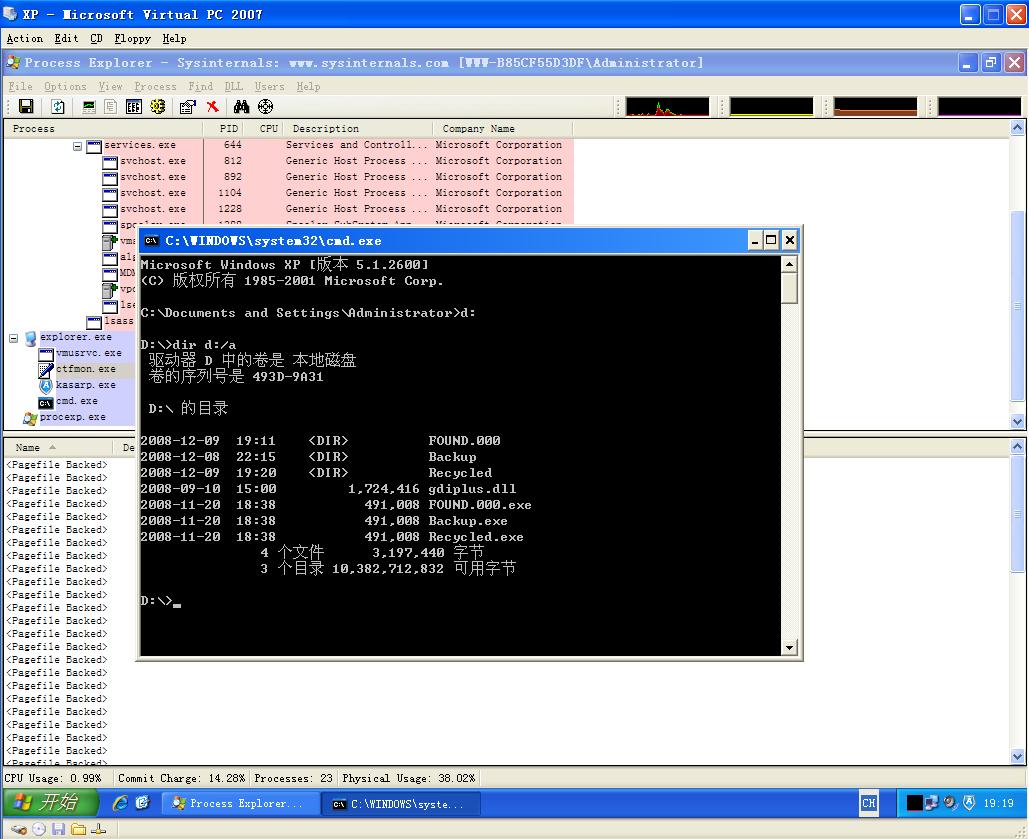1029x839 pixels.
Task: Click the Virtual PC shared folder status icon
Action: [x=78, y=829]
